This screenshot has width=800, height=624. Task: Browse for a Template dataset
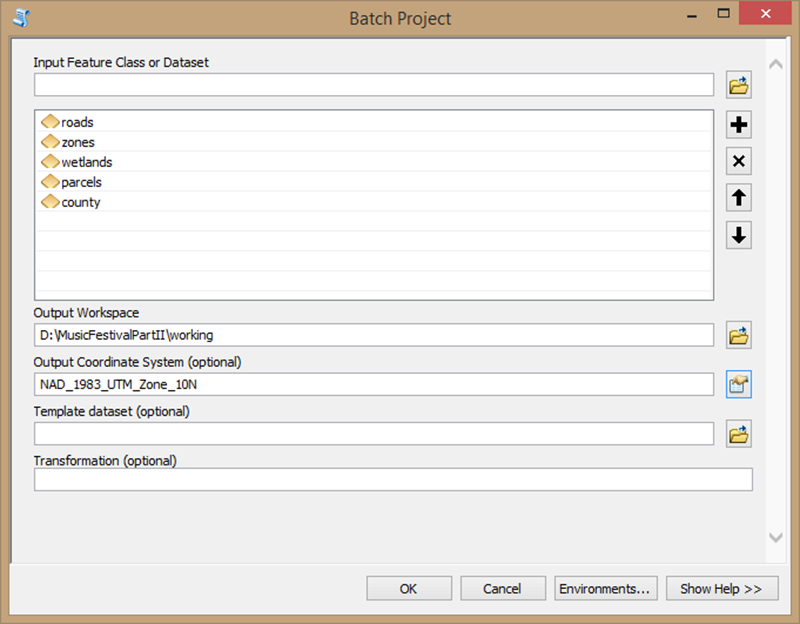click(738, 433)
